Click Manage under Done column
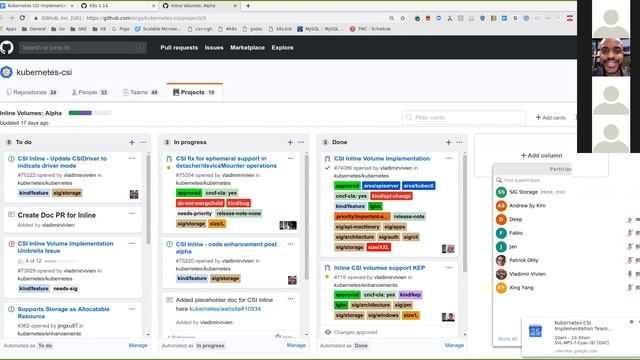Image resolution: width=640 pixels, height=360 pixels. click(454, 345)
